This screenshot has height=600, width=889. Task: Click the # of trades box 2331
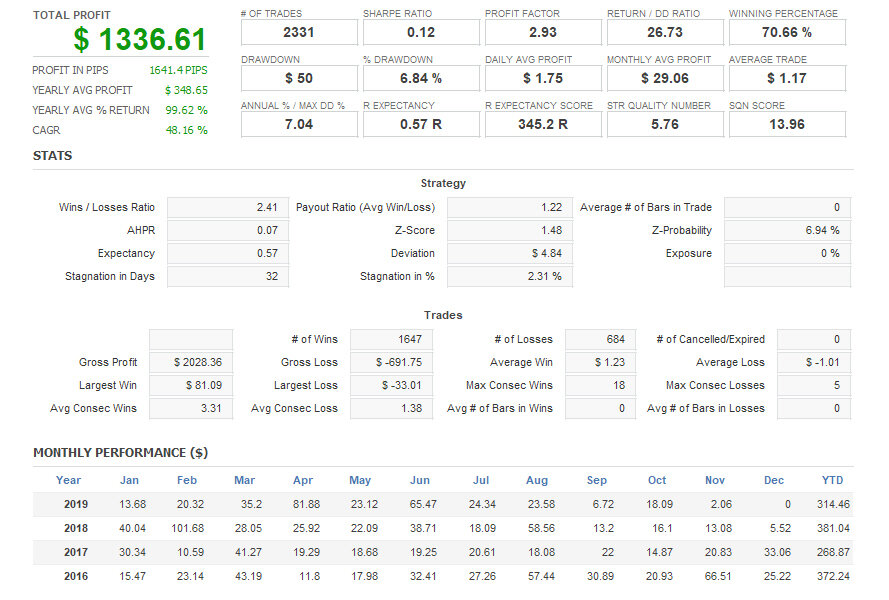299,32
